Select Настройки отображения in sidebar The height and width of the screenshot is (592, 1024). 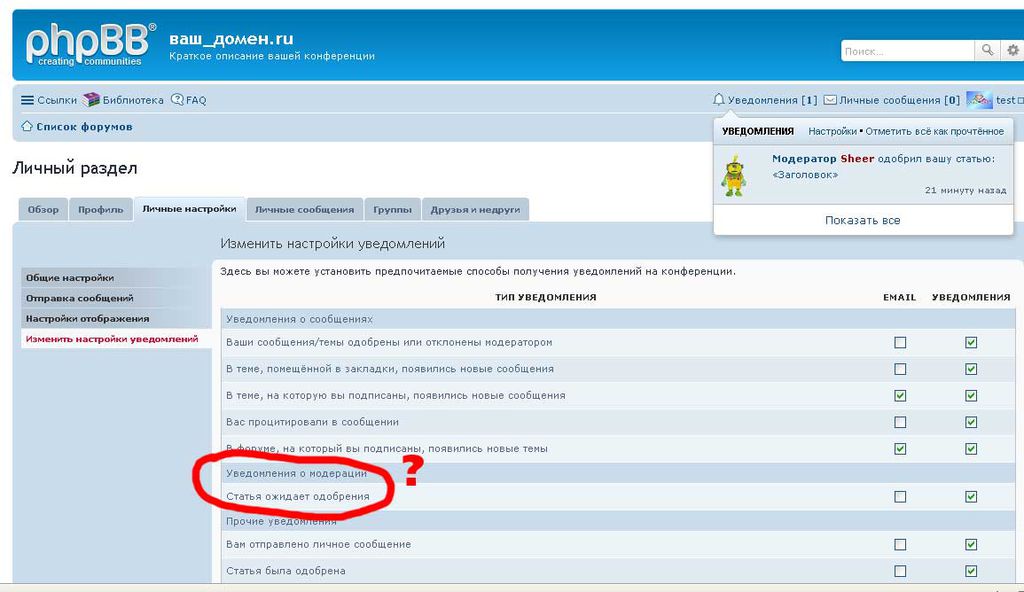tap(87, 318)
